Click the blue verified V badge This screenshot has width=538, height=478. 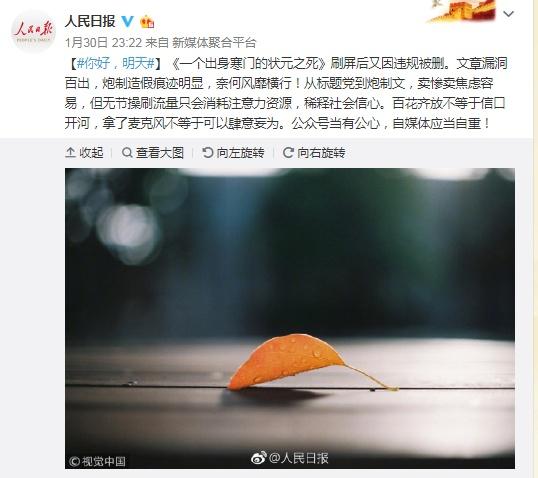point(128,21)
